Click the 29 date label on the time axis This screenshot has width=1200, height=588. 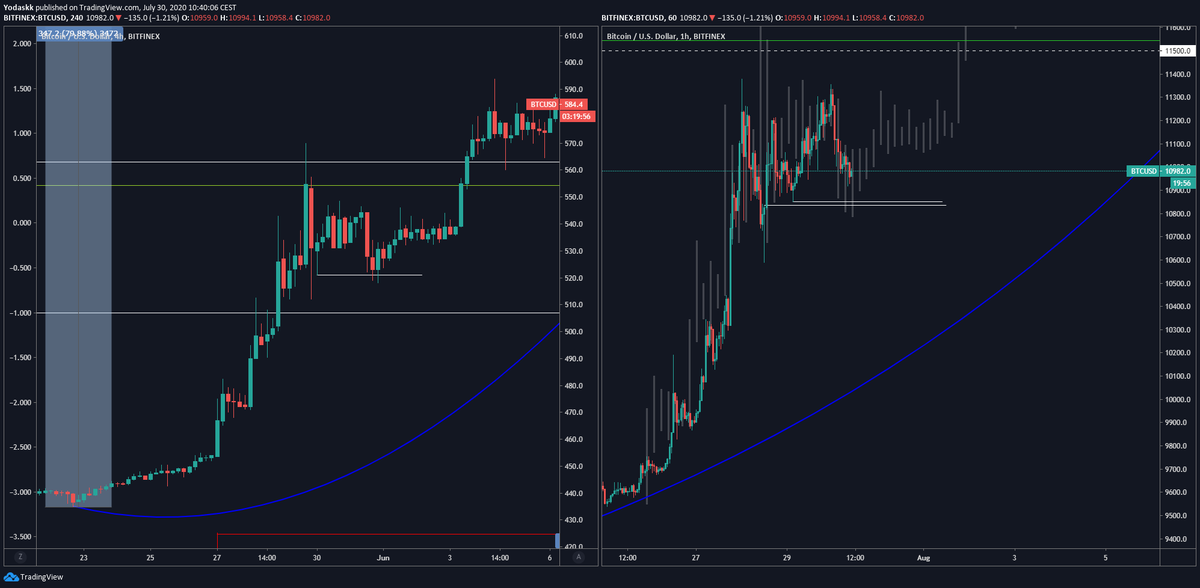[x=787, y=558]
